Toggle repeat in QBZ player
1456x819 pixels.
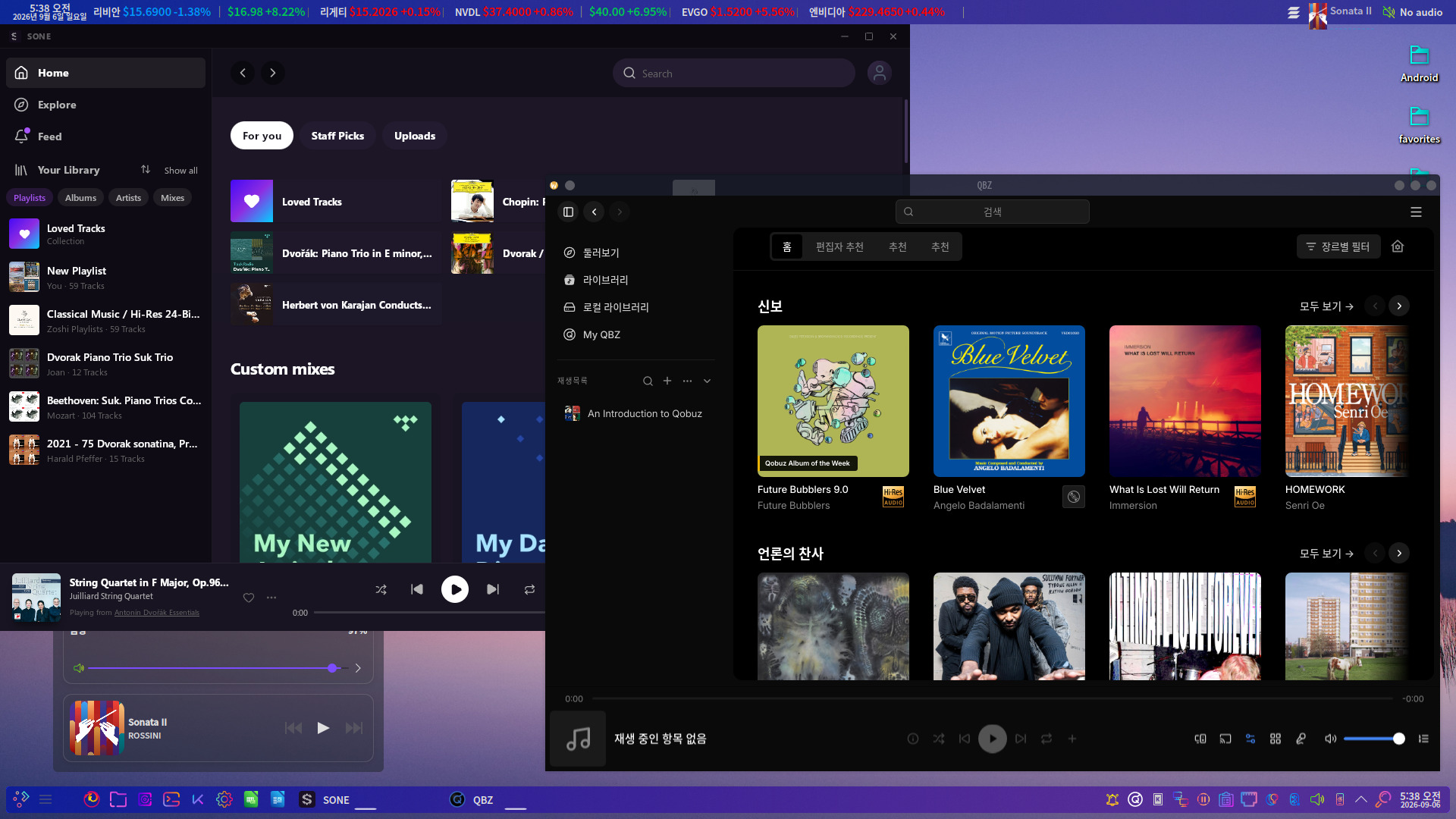coord(1046,739)
